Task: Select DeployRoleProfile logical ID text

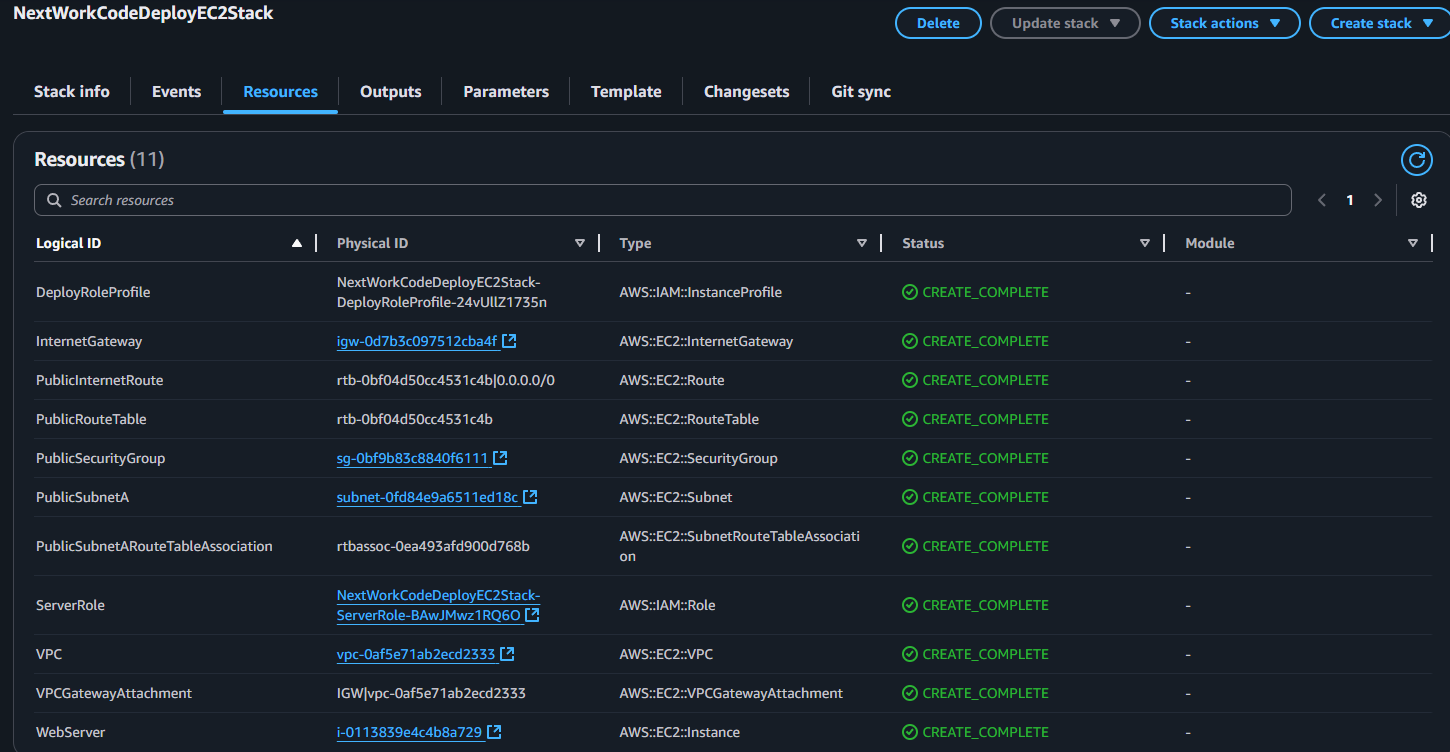Action: point(93,292)
